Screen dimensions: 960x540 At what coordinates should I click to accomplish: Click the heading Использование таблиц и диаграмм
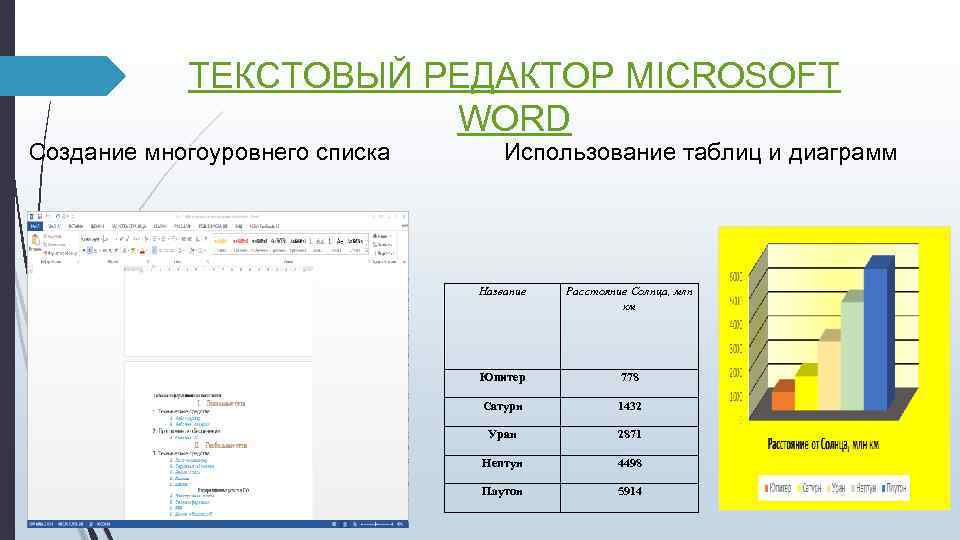700,152
